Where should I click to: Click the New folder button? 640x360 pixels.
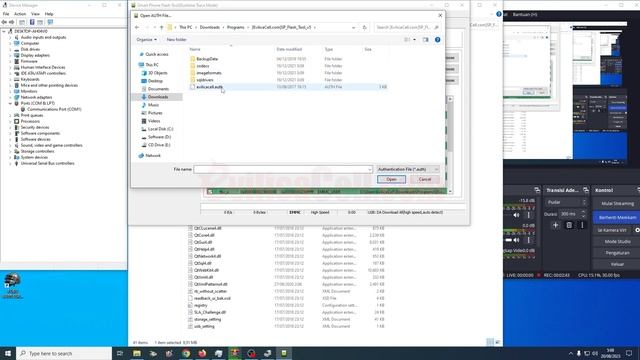point(176,40)
